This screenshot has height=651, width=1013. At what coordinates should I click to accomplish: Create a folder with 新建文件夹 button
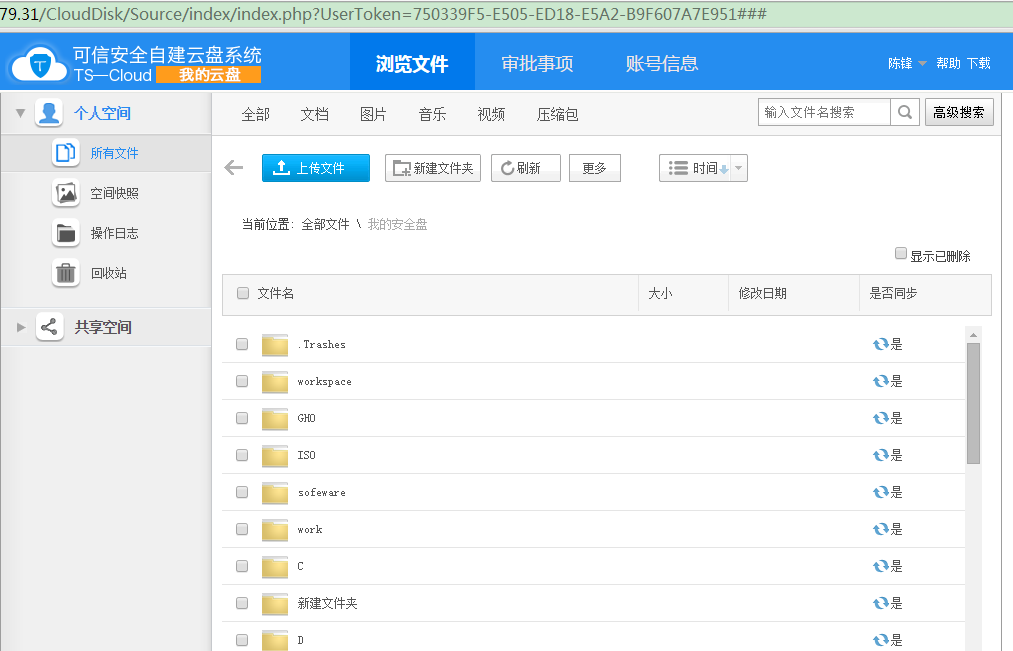coord(433,168)
